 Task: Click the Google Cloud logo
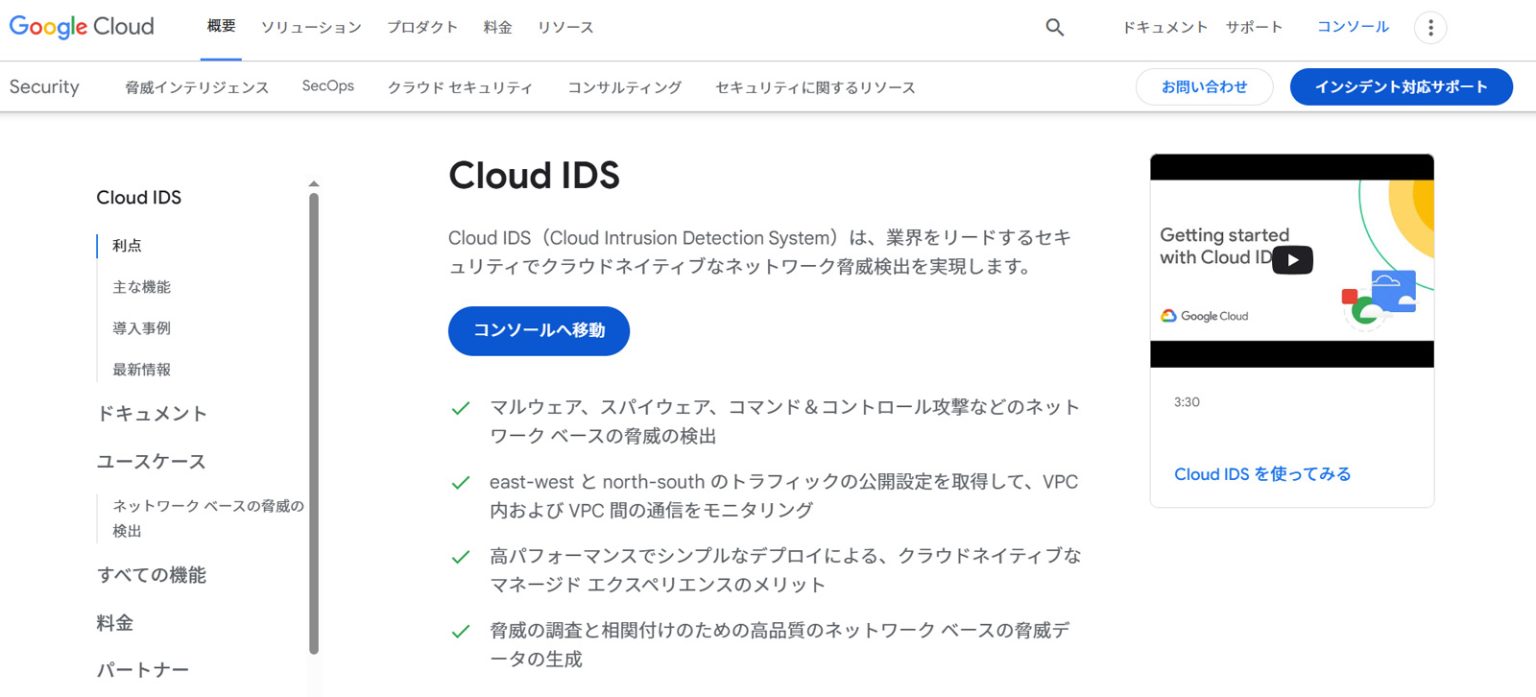(80, 27)
